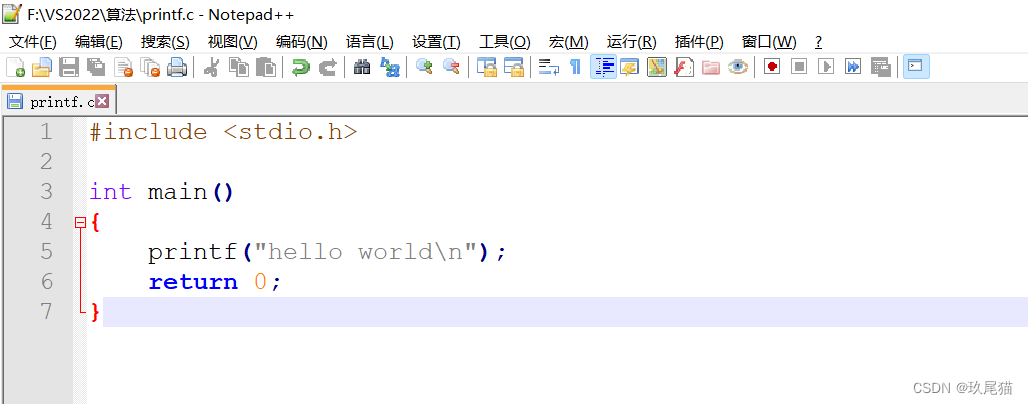
Task: Click the Playback macro triangle icon
Action: tap(826, 67)
